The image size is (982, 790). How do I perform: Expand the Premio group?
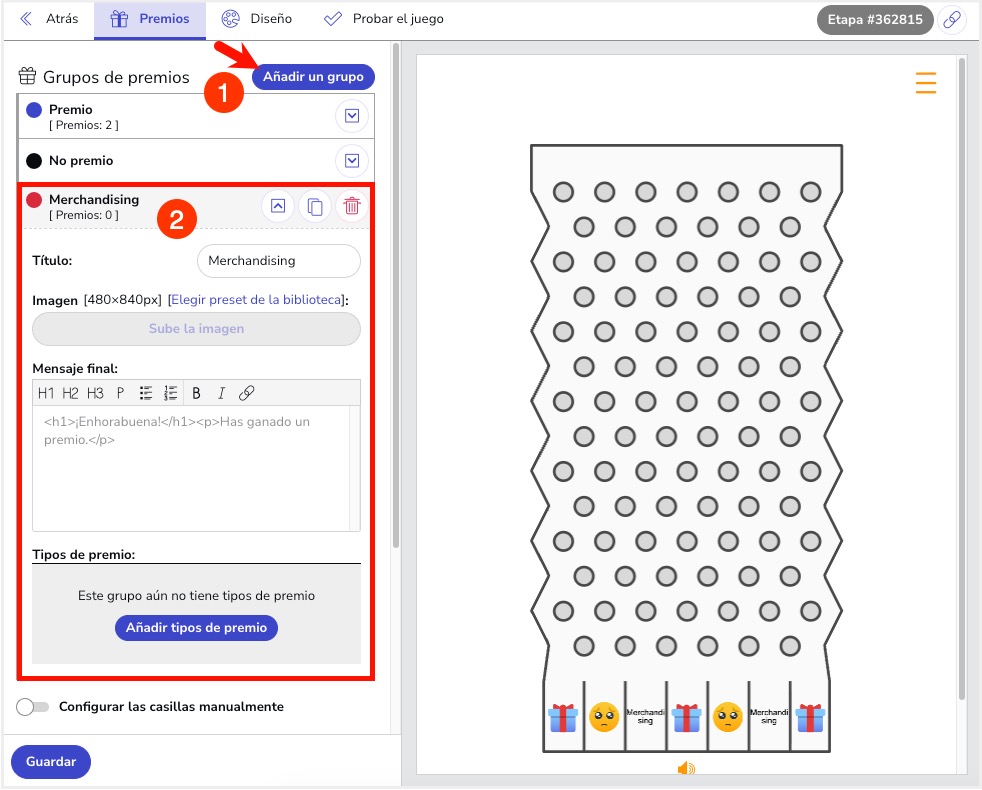pyautogui.click(x=351, y=117)
